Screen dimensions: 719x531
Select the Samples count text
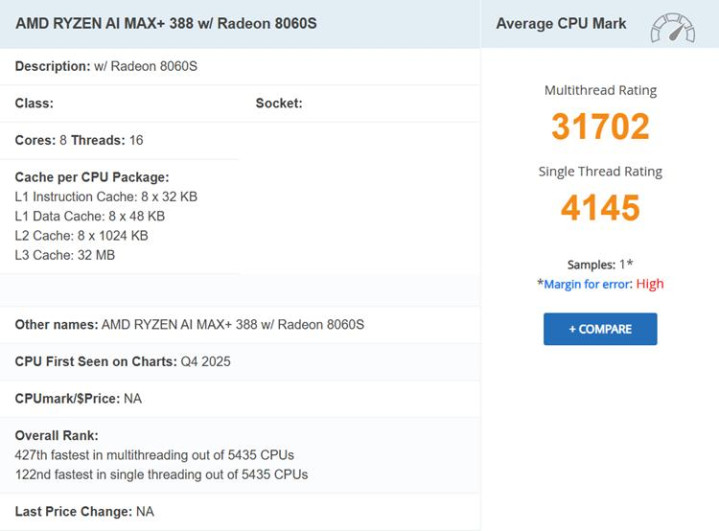[600, 265]
